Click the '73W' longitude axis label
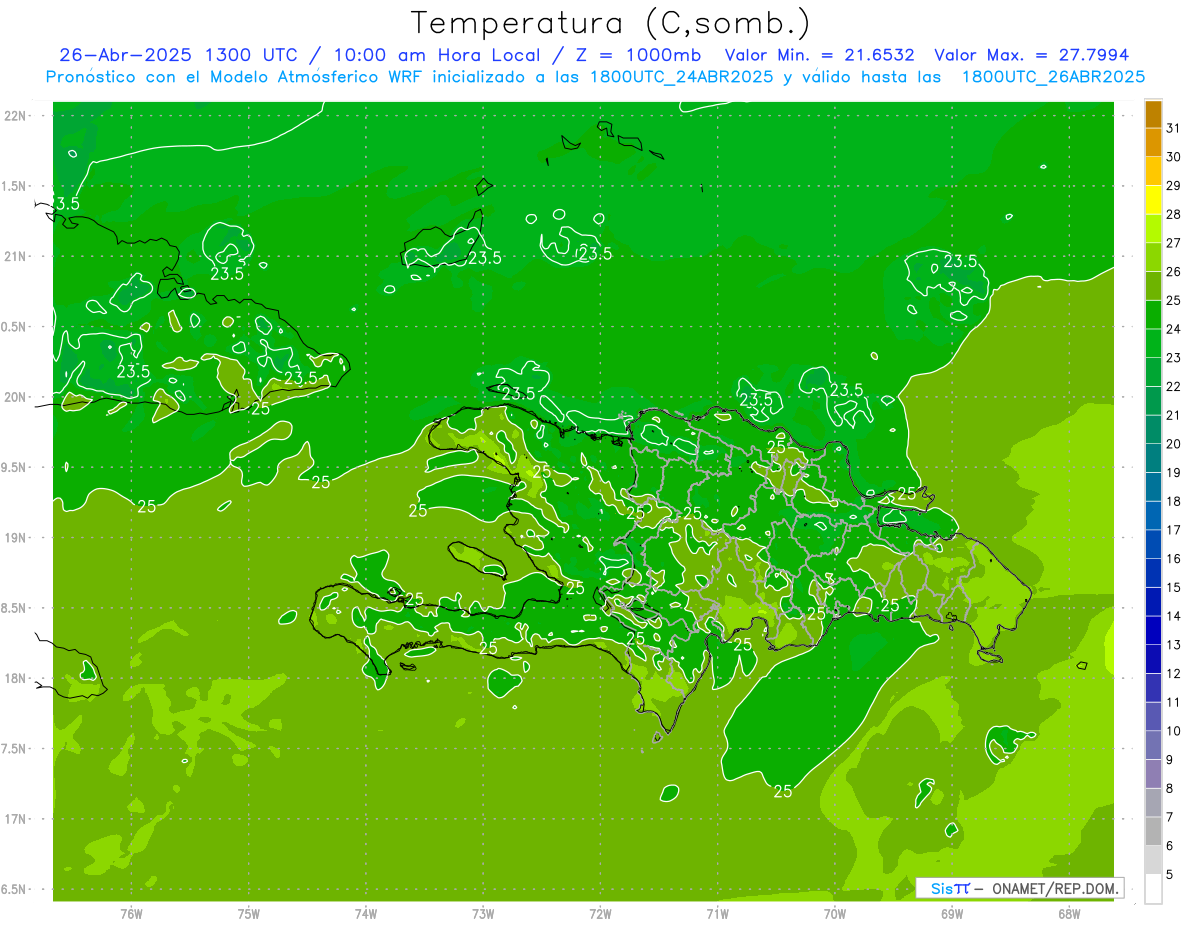 483,914
